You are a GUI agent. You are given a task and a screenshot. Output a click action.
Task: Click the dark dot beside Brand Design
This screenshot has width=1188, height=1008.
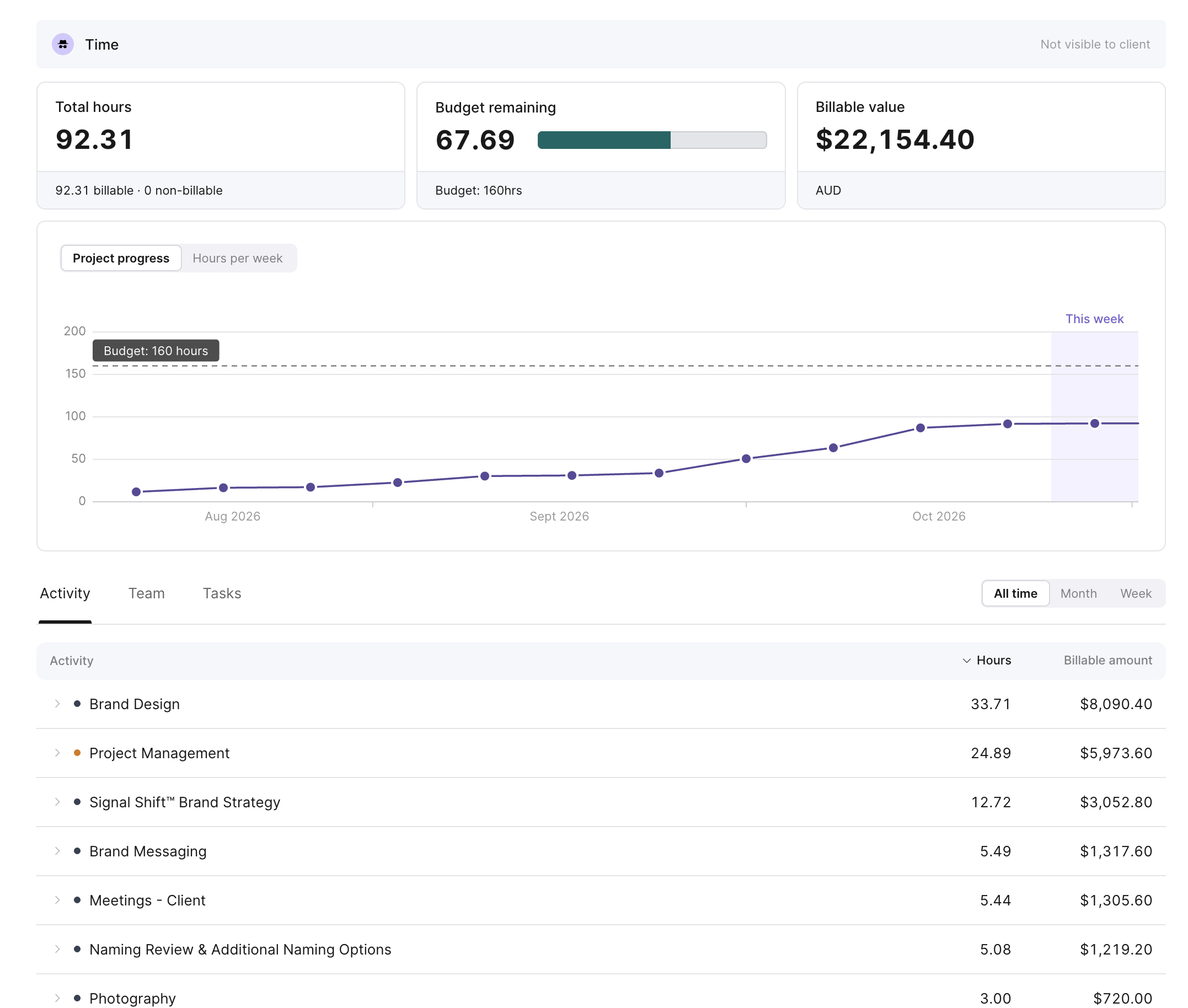click(x=77, y=704)
